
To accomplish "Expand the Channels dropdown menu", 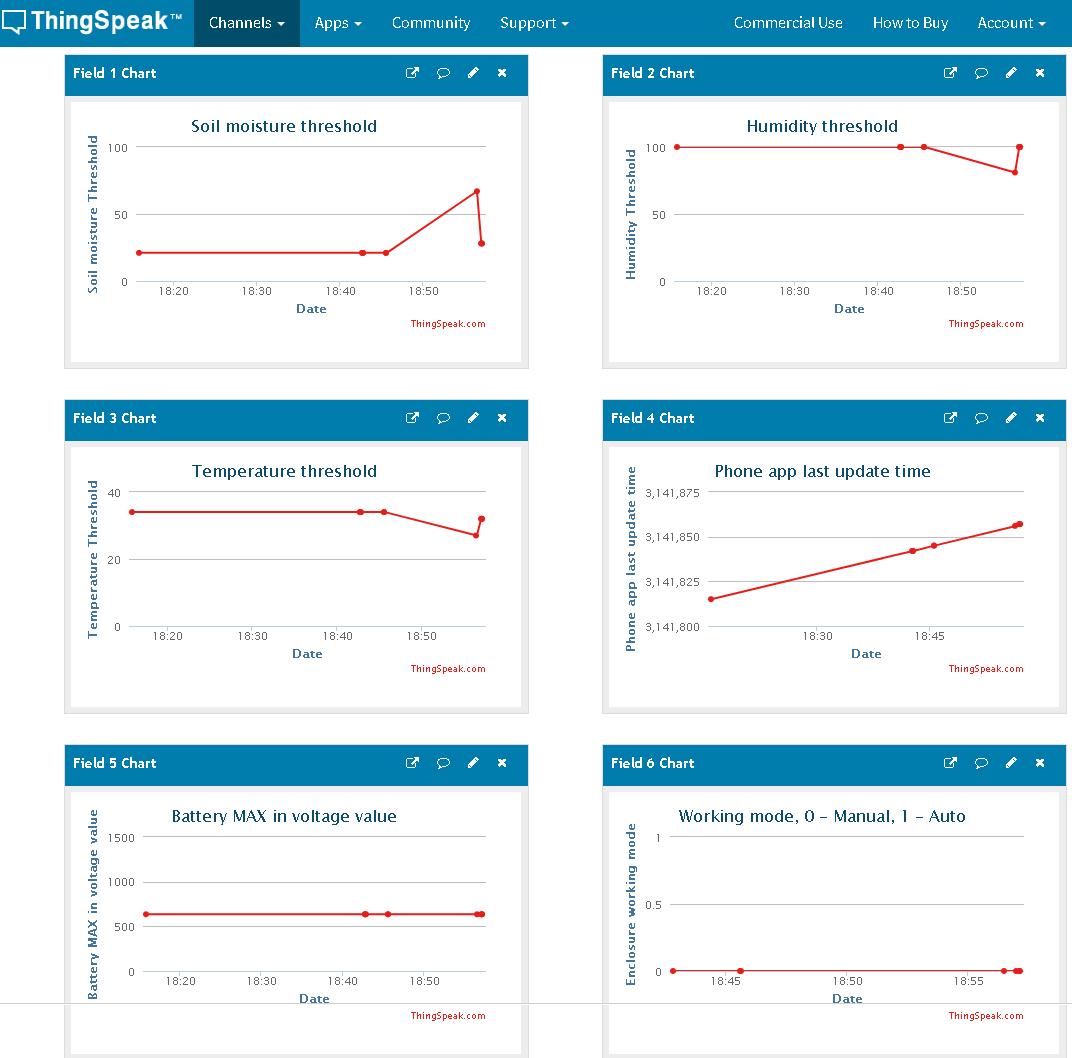I will tap(246, 23).
